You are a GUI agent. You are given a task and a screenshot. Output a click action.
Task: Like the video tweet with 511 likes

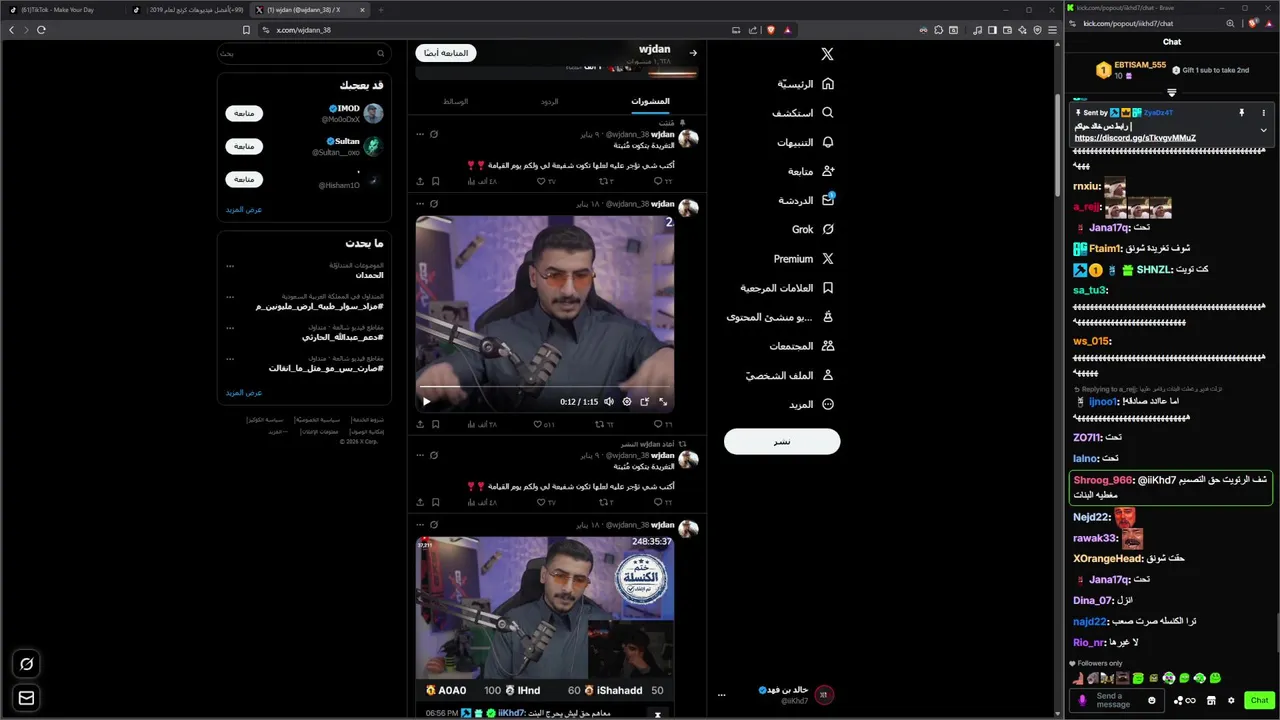[x=544, y=424]
